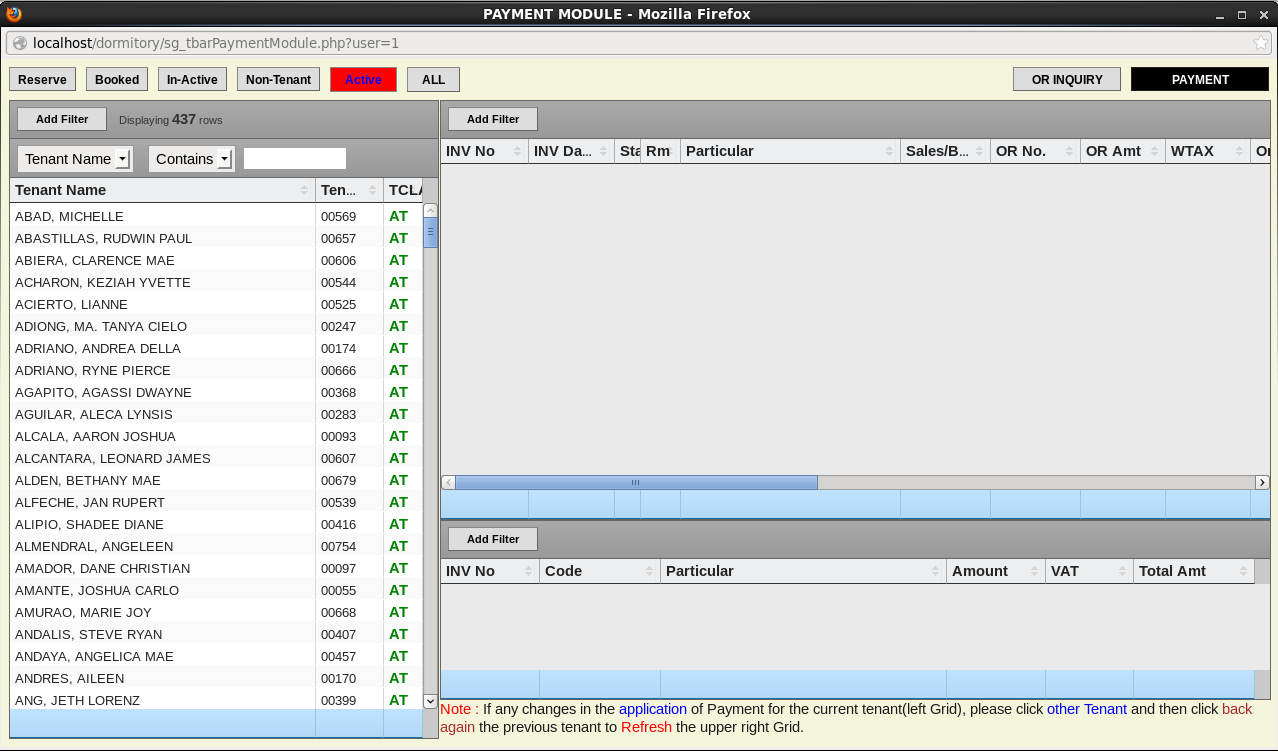
Task: Click the tenant list scroll down arrow
Action: pyautogui.click(x=430, y=702)
